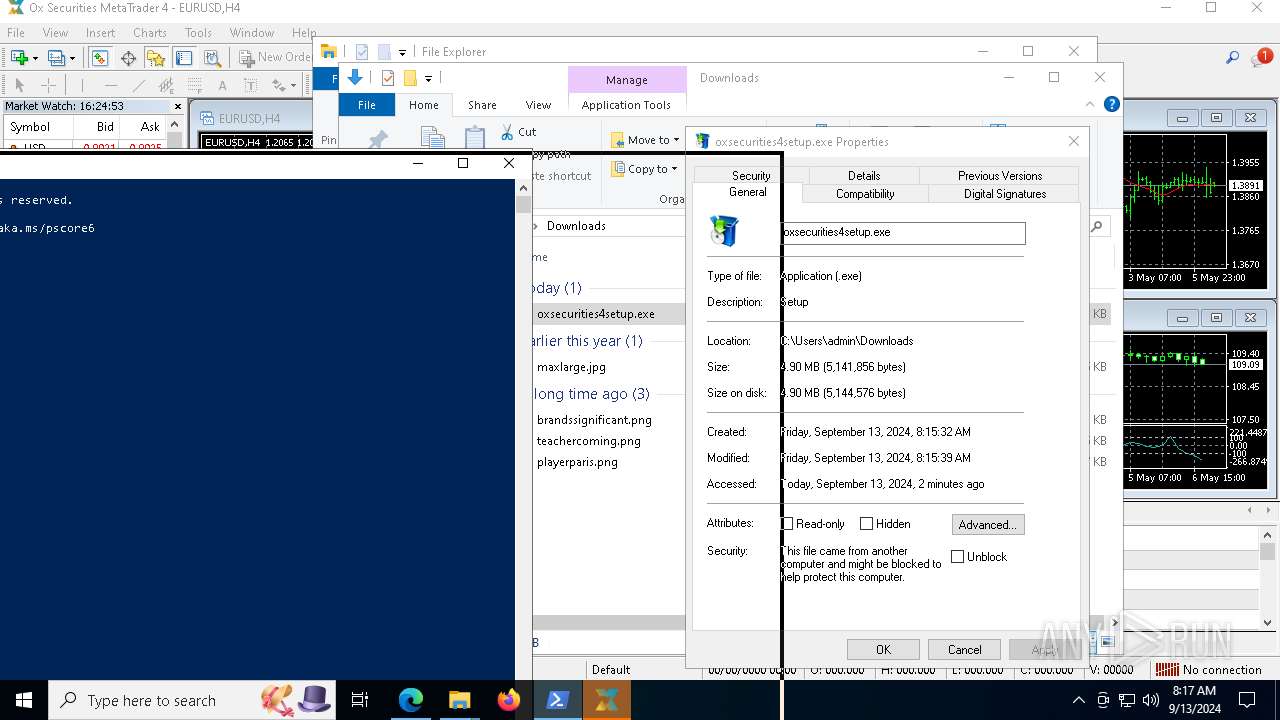The height and width of the screenshot is (720, 1280).
Task: Open the Strategy Tester magnifier icon
Action: tap(212, 58)
